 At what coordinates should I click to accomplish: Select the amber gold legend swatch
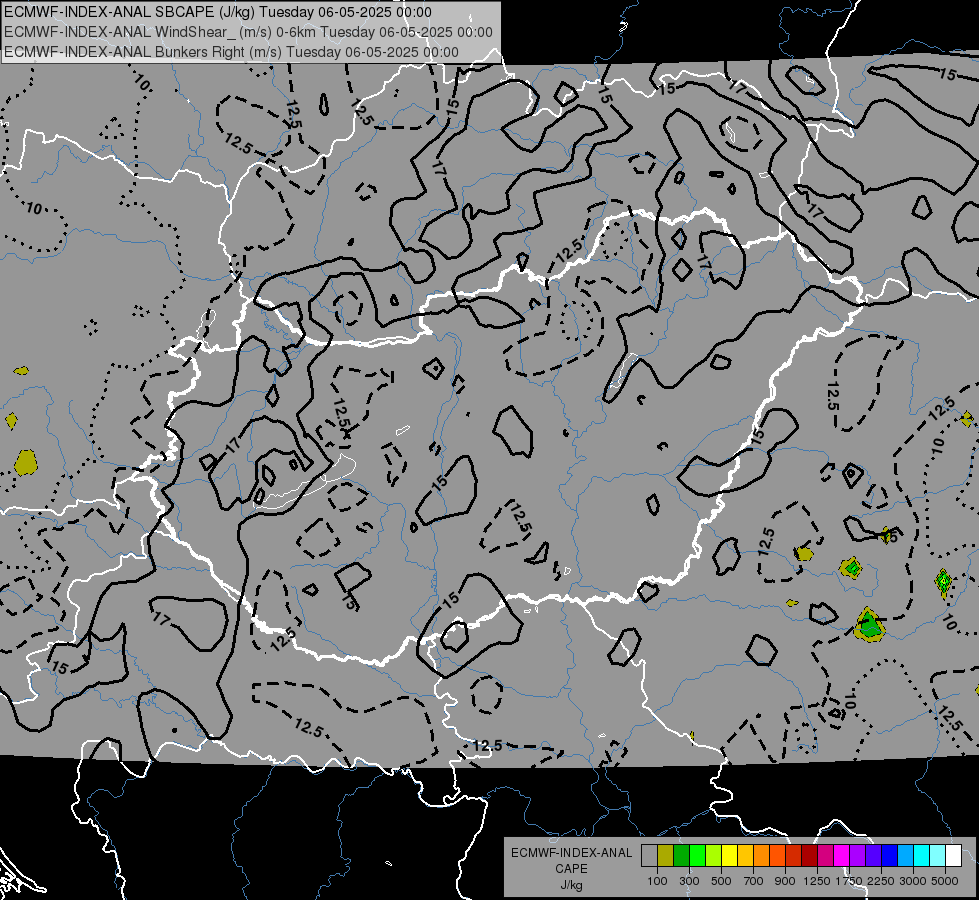coord(745,856)
